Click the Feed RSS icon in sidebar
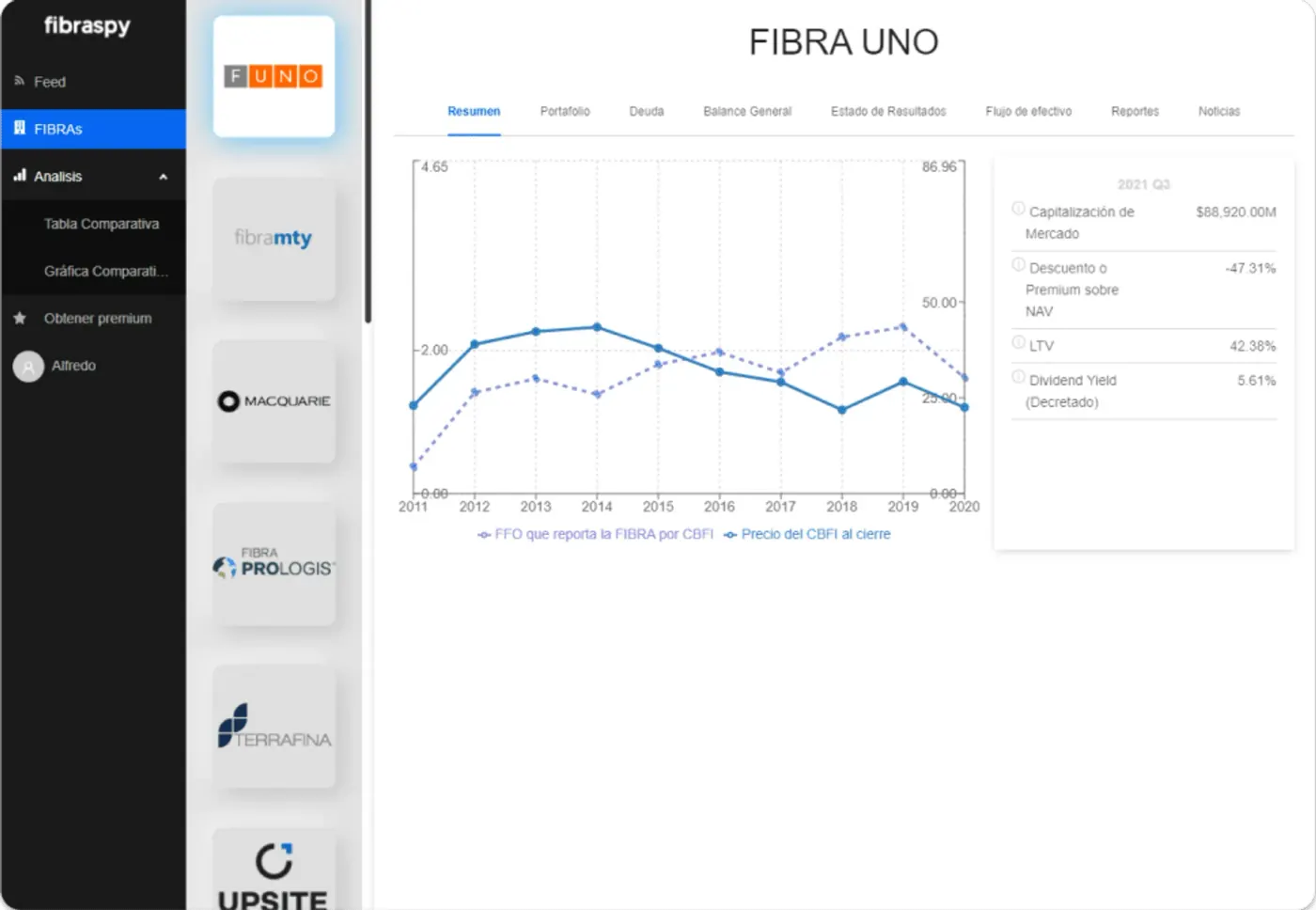 (x=19, y=82)
